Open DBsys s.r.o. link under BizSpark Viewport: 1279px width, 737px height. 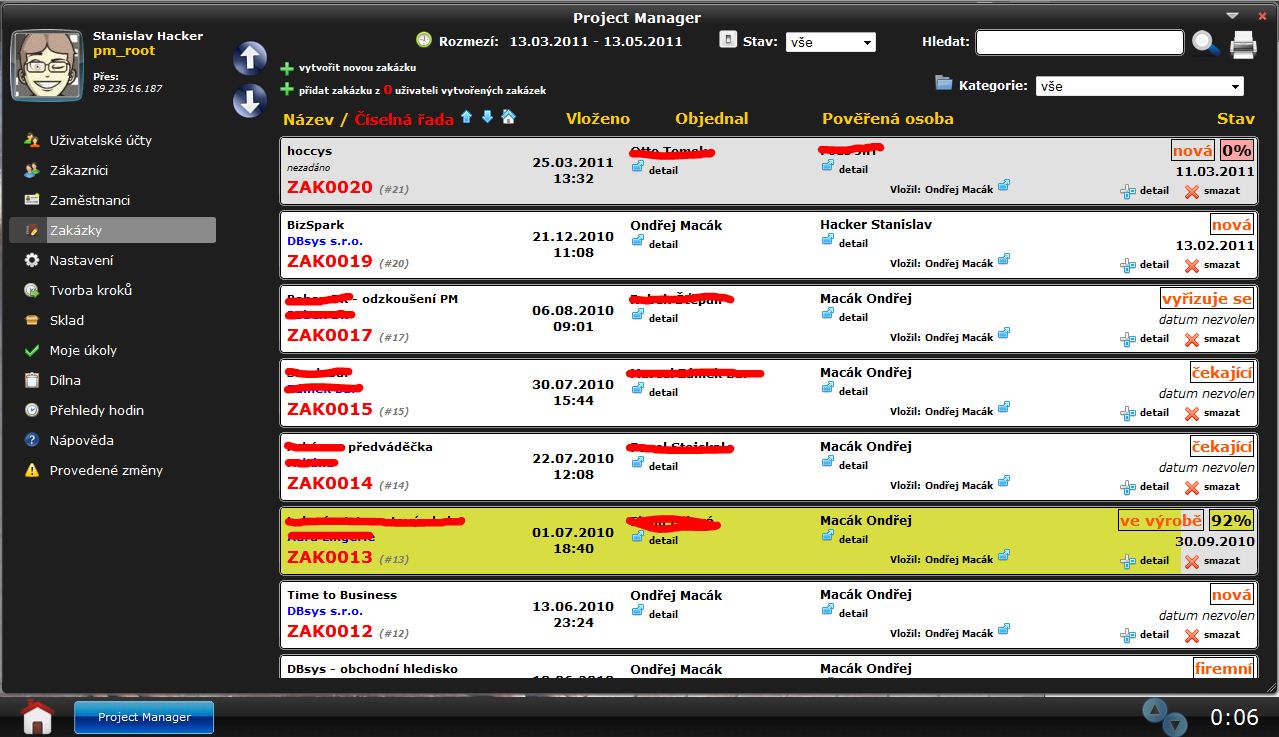pyautogui.click(x=325, y=241)
